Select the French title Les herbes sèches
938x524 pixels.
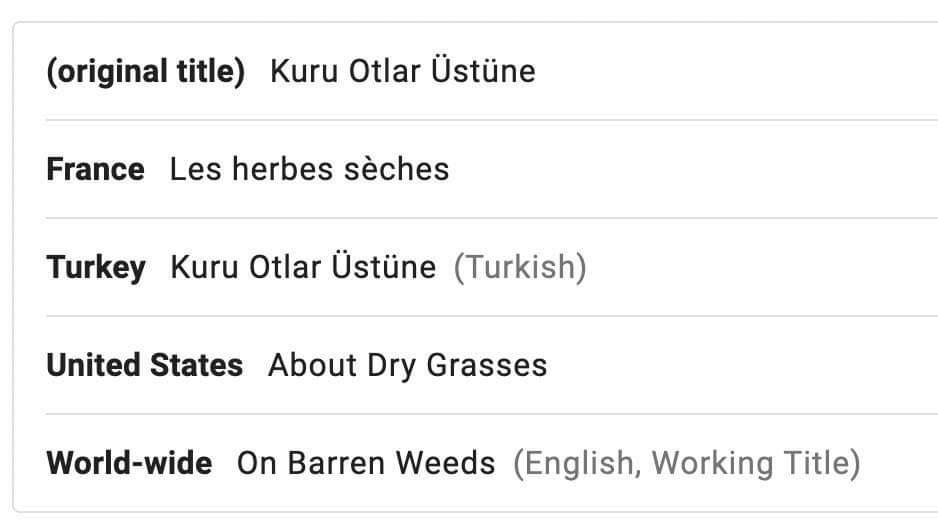(309, 169)
